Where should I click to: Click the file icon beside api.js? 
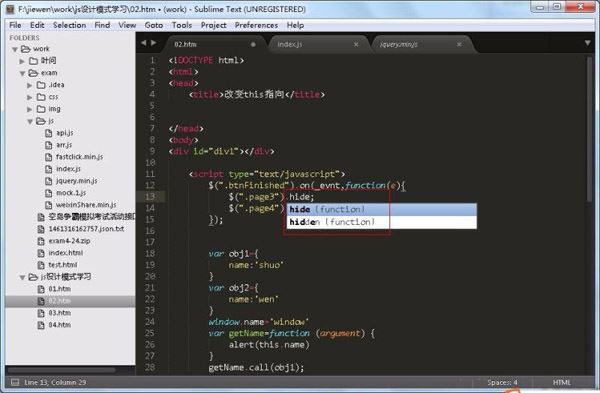click(49, 133)
